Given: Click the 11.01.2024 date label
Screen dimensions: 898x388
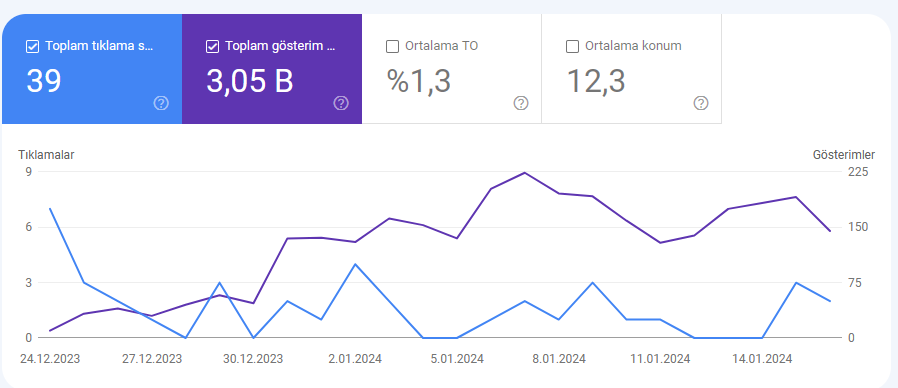Looking at the screenshot, I should coord(660,359).
